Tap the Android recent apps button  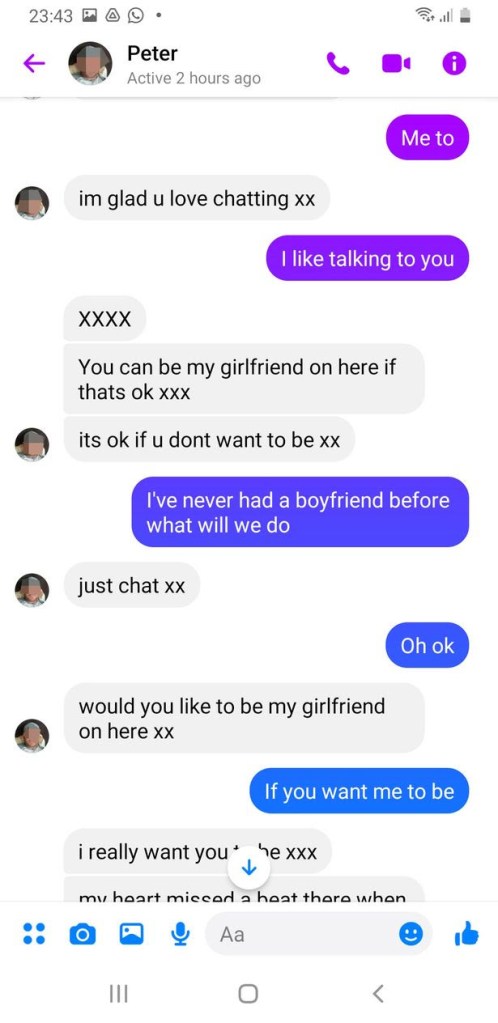[118, 994]
